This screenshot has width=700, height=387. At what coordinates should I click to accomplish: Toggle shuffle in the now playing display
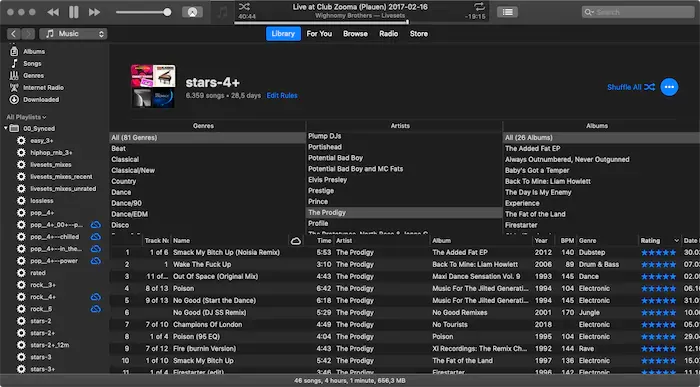tap(244, 6)
